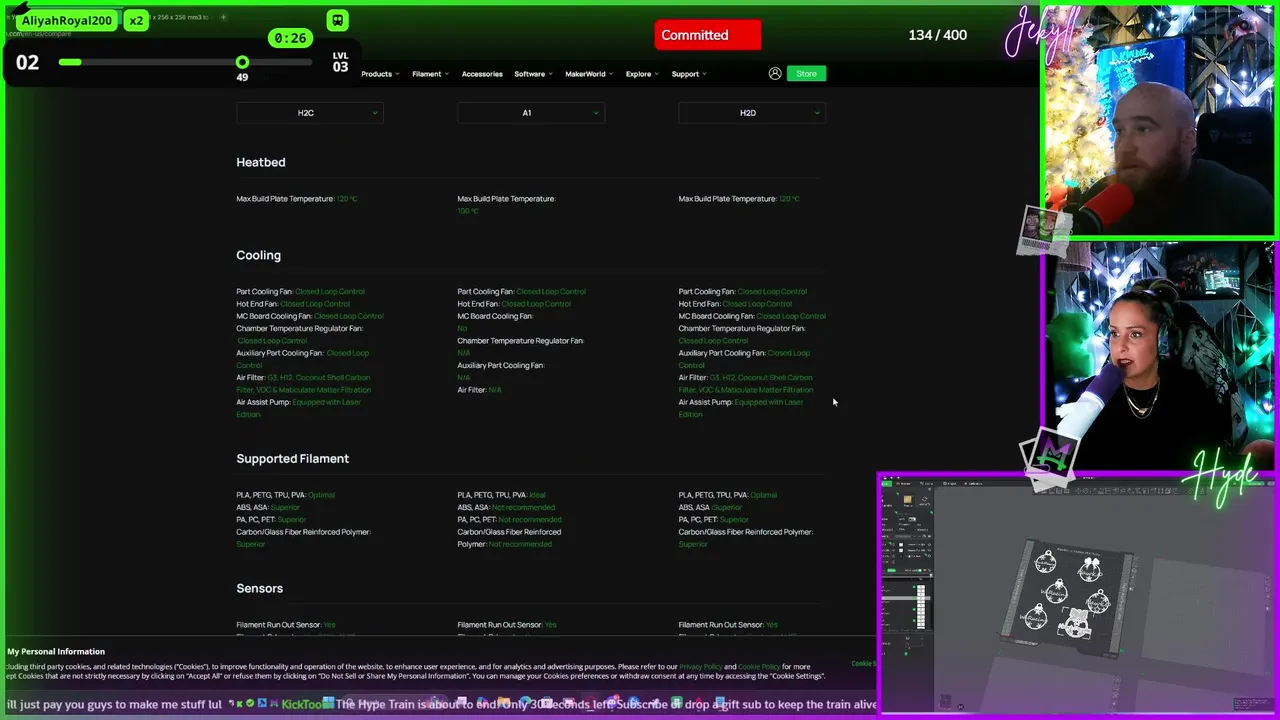
Task: Click the Hyde webcam feed
Action: (1160, 355)
